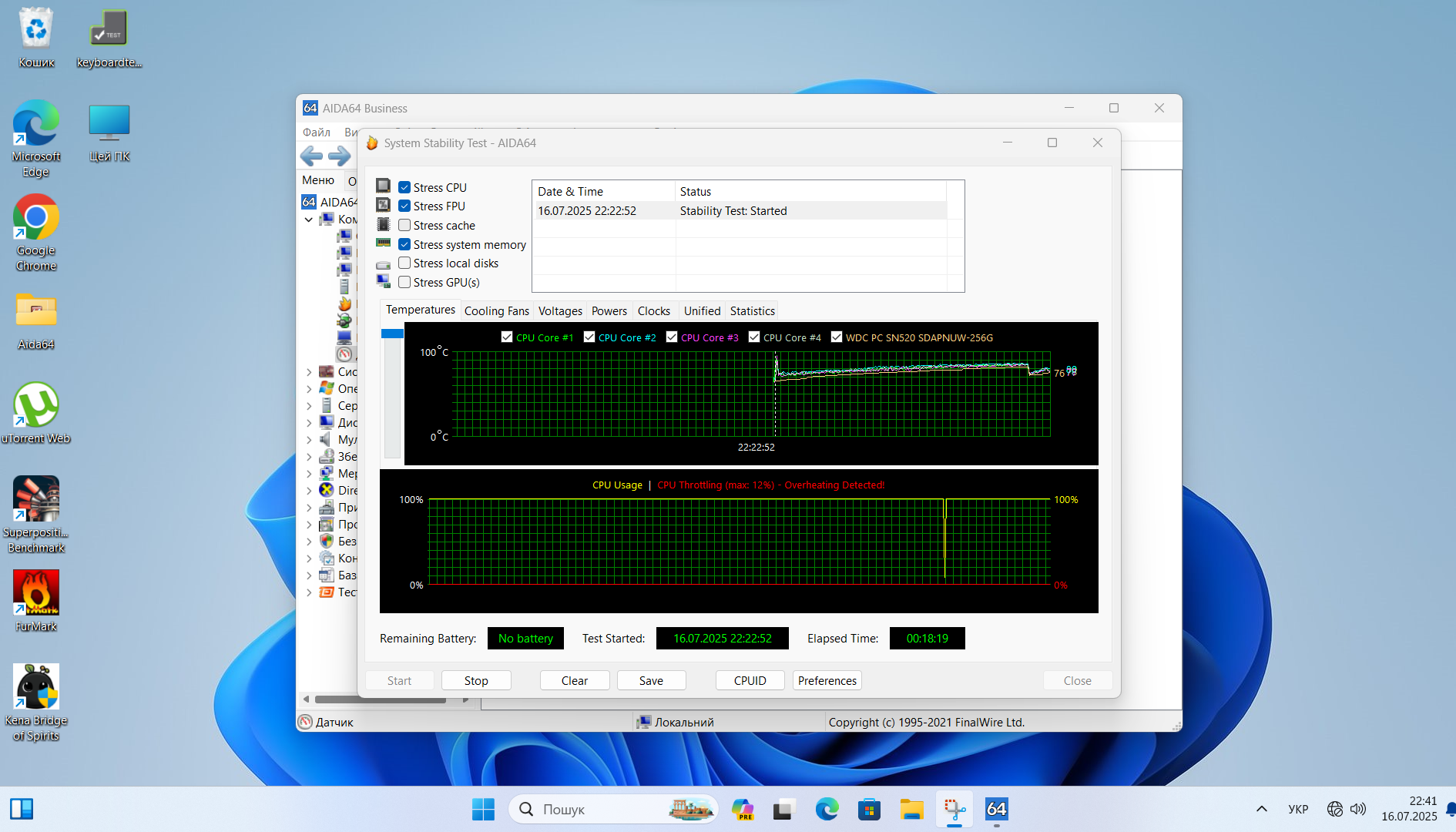
Task: Open Snipping Tool from the taskbar
Action: coord(954,809)
